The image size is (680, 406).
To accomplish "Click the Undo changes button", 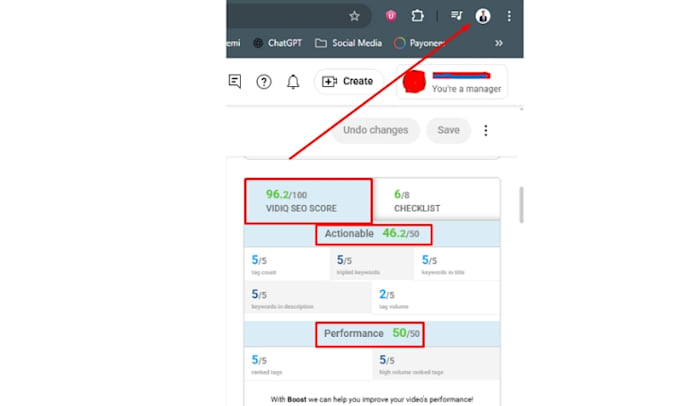I will click(x=376, y=130).
